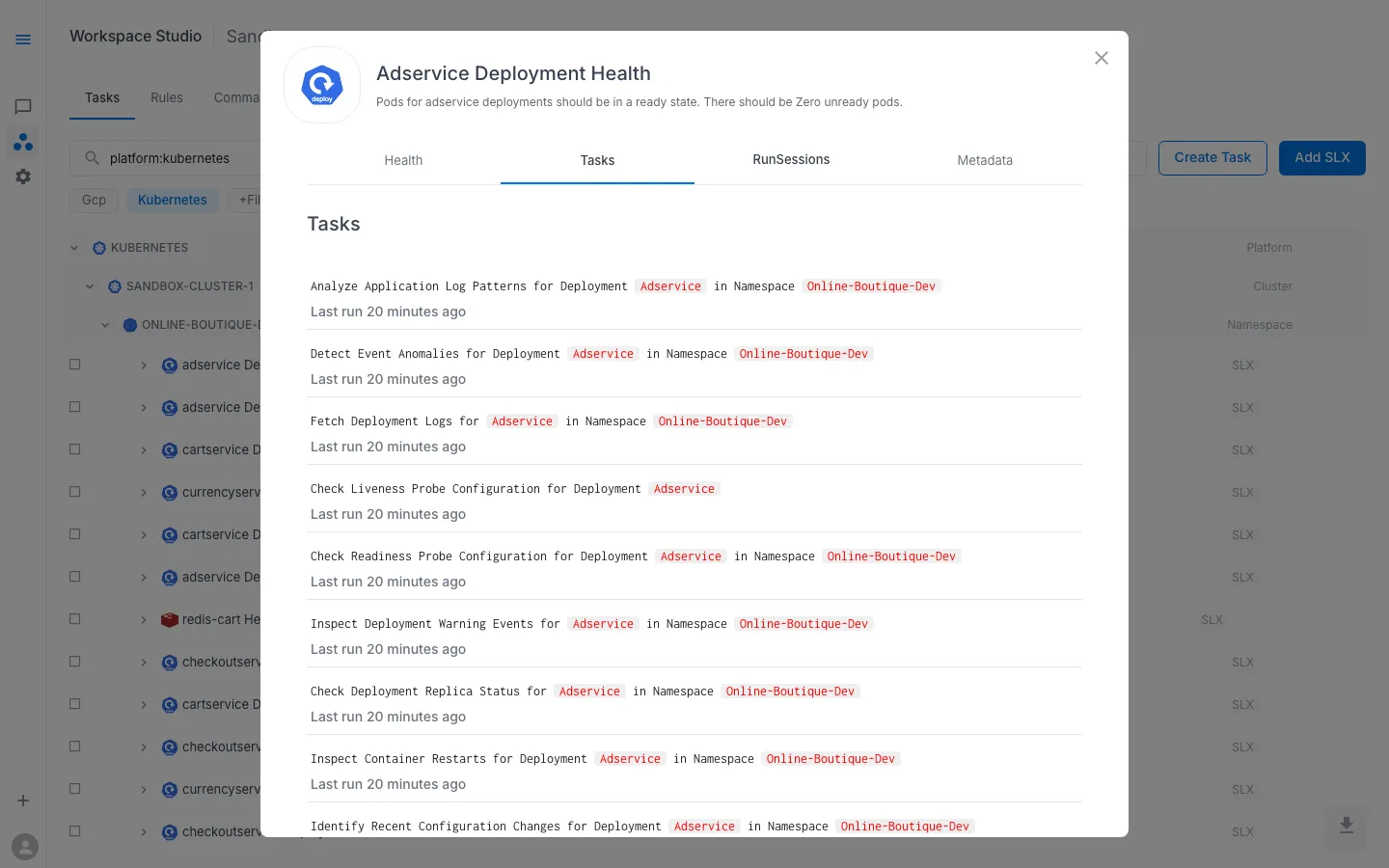Open the chat panel icon in sidebar
This screenshot has width=1389, height=868.
[x=23, y=107]
